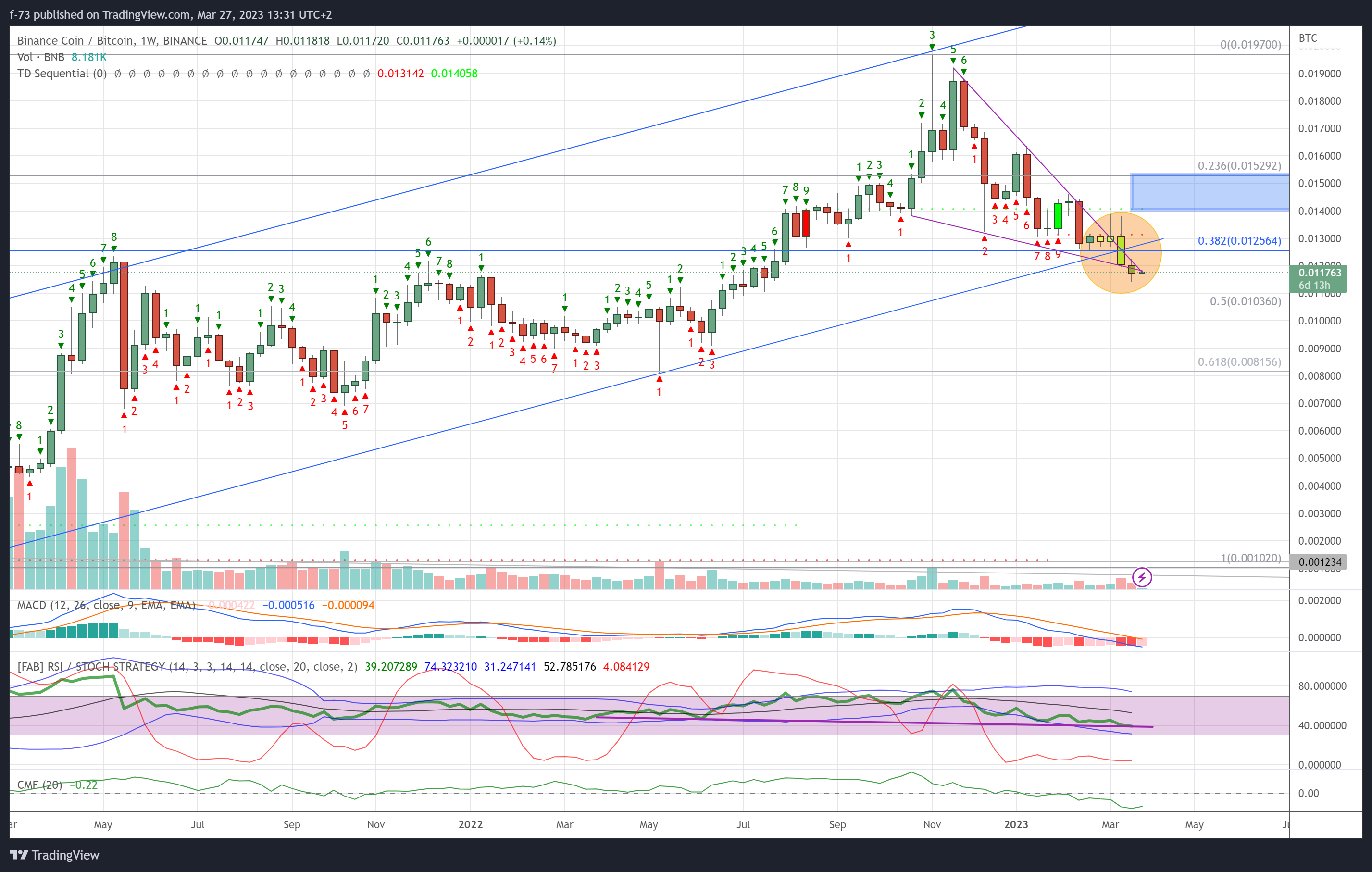Click the [FAB] RSI / STOCH STRATEGY label
This screenshot has height=872, width=1372.
click(x=187, y=666)
